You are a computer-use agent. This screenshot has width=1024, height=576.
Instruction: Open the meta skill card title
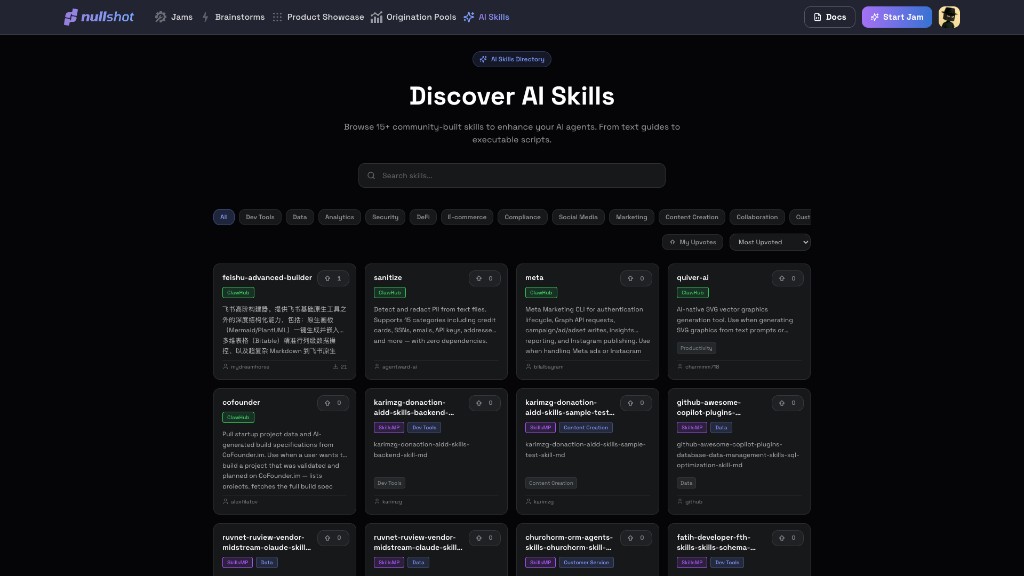534,278
